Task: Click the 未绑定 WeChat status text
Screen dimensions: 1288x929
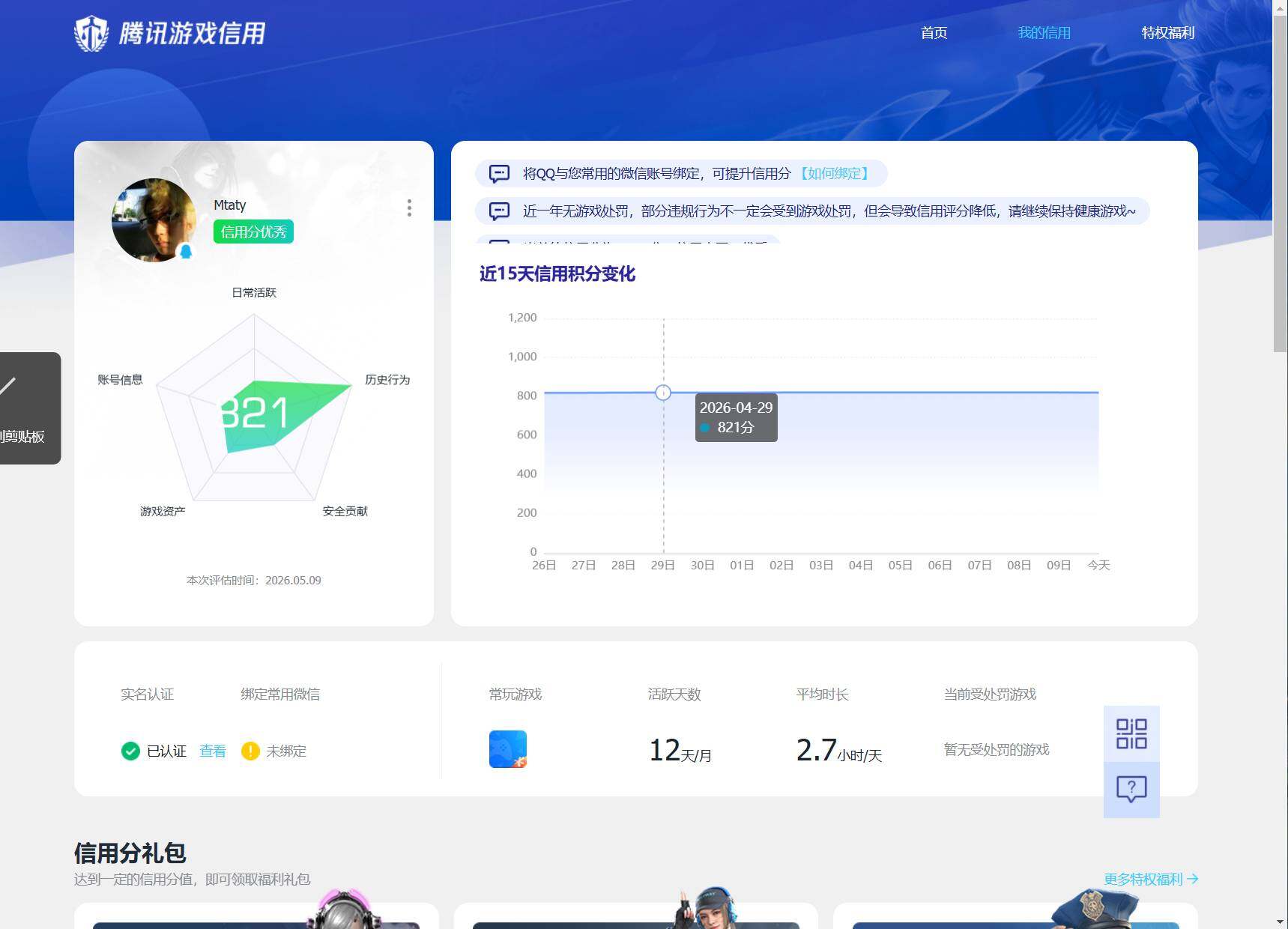Action: [286, 751]
